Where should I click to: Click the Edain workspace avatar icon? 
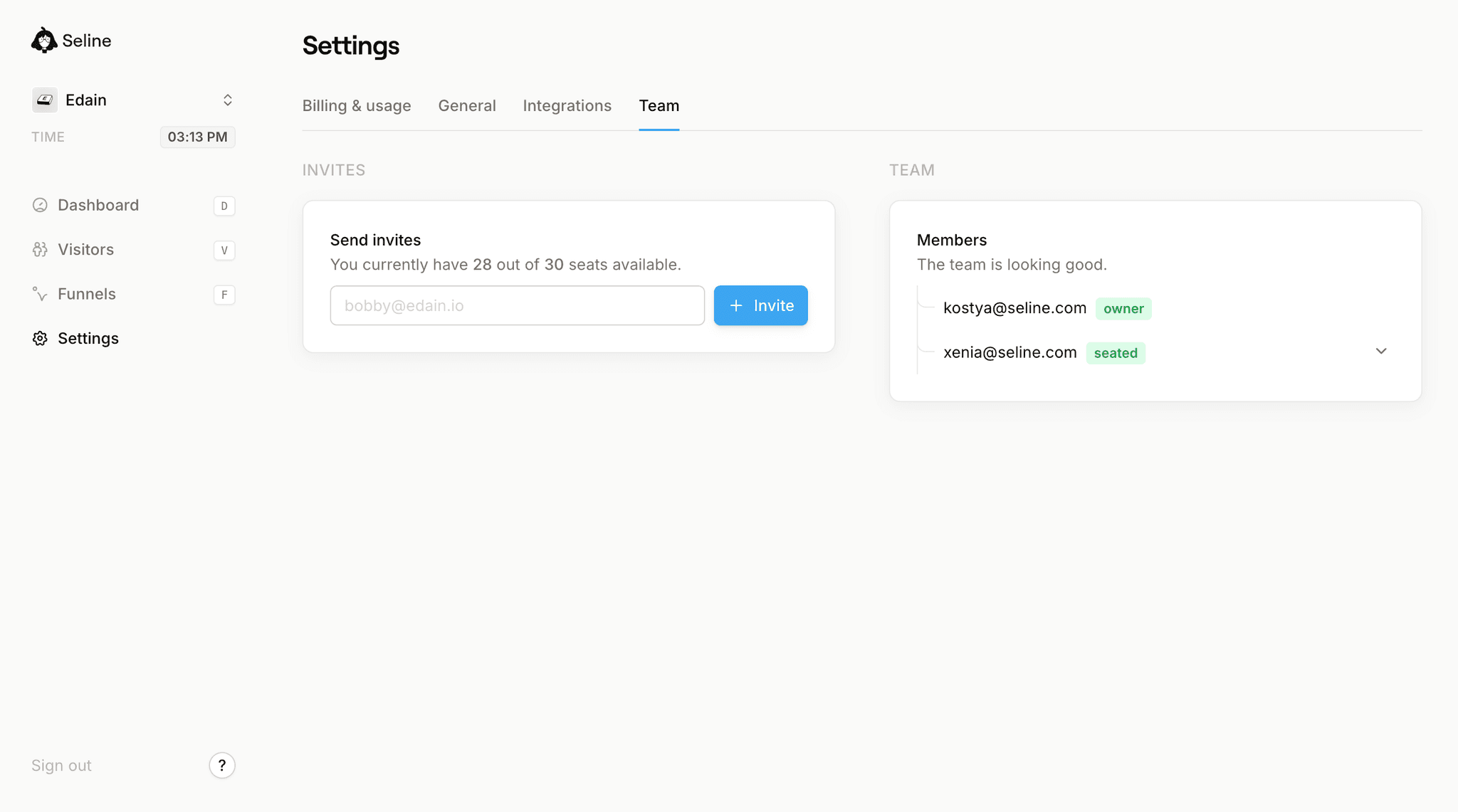(44, 100)
